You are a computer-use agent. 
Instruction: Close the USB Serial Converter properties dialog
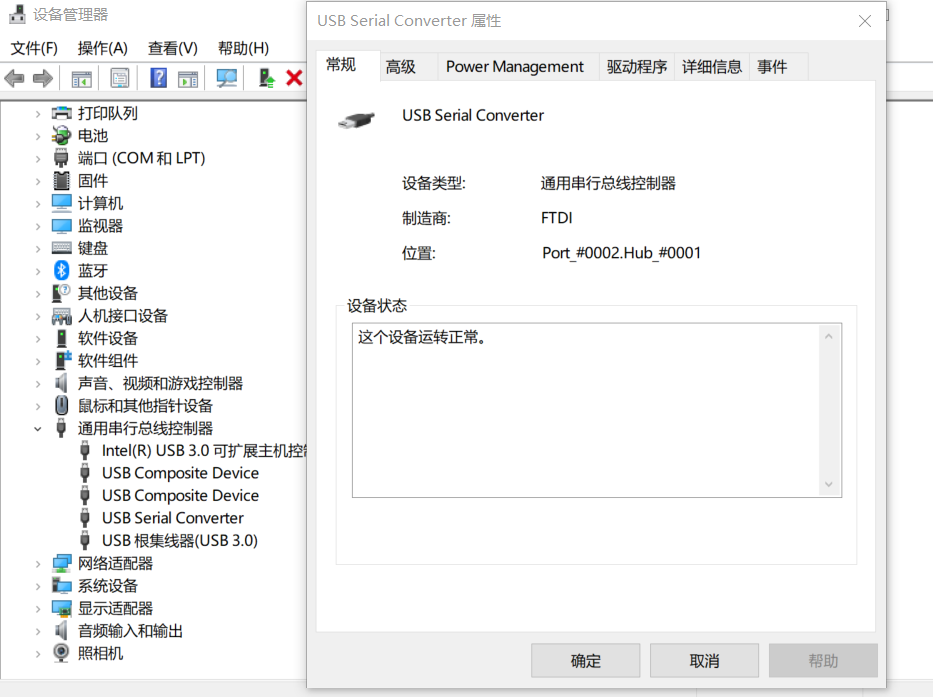[865, 21]
